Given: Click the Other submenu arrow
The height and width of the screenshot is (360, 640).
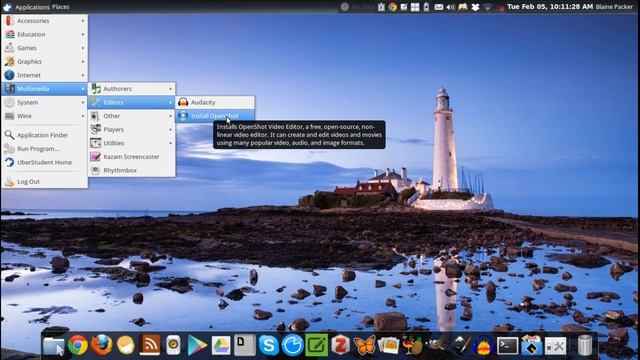Looking at the screenshot, I should pos(171,116).
